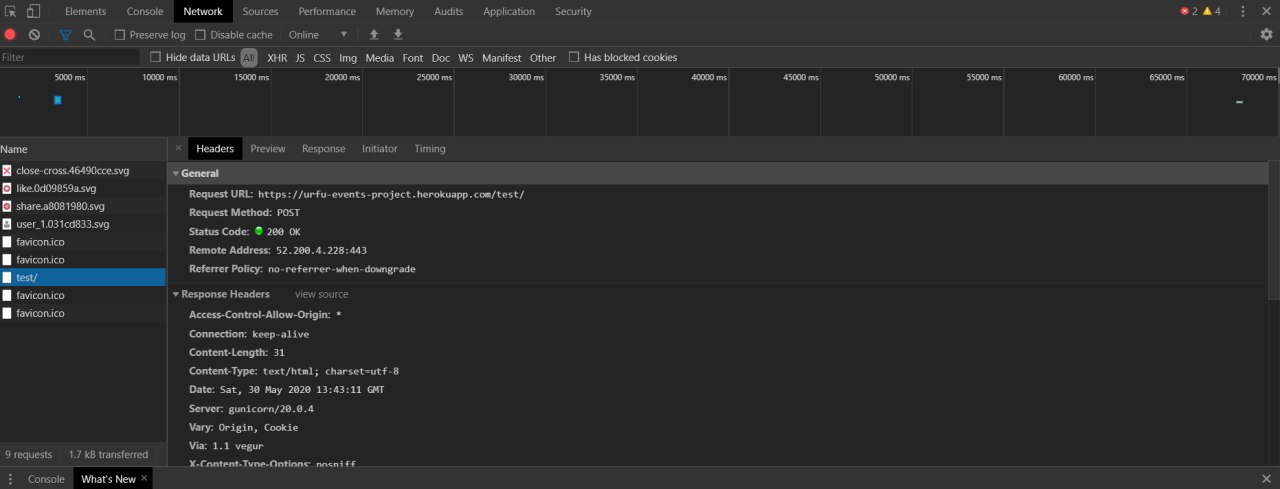Focus the Filter text field

point(70,57)
